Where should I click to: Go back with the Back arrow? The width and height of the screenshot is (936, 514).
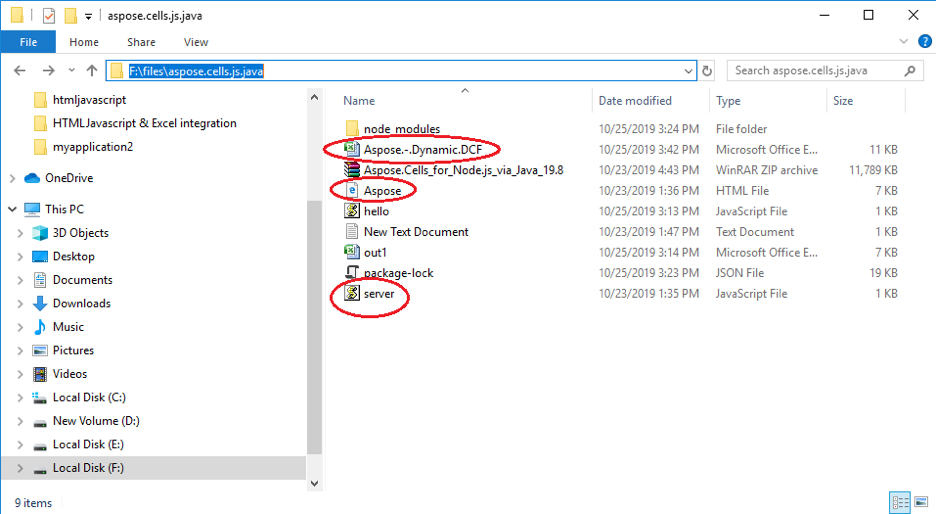coord(20,70)
